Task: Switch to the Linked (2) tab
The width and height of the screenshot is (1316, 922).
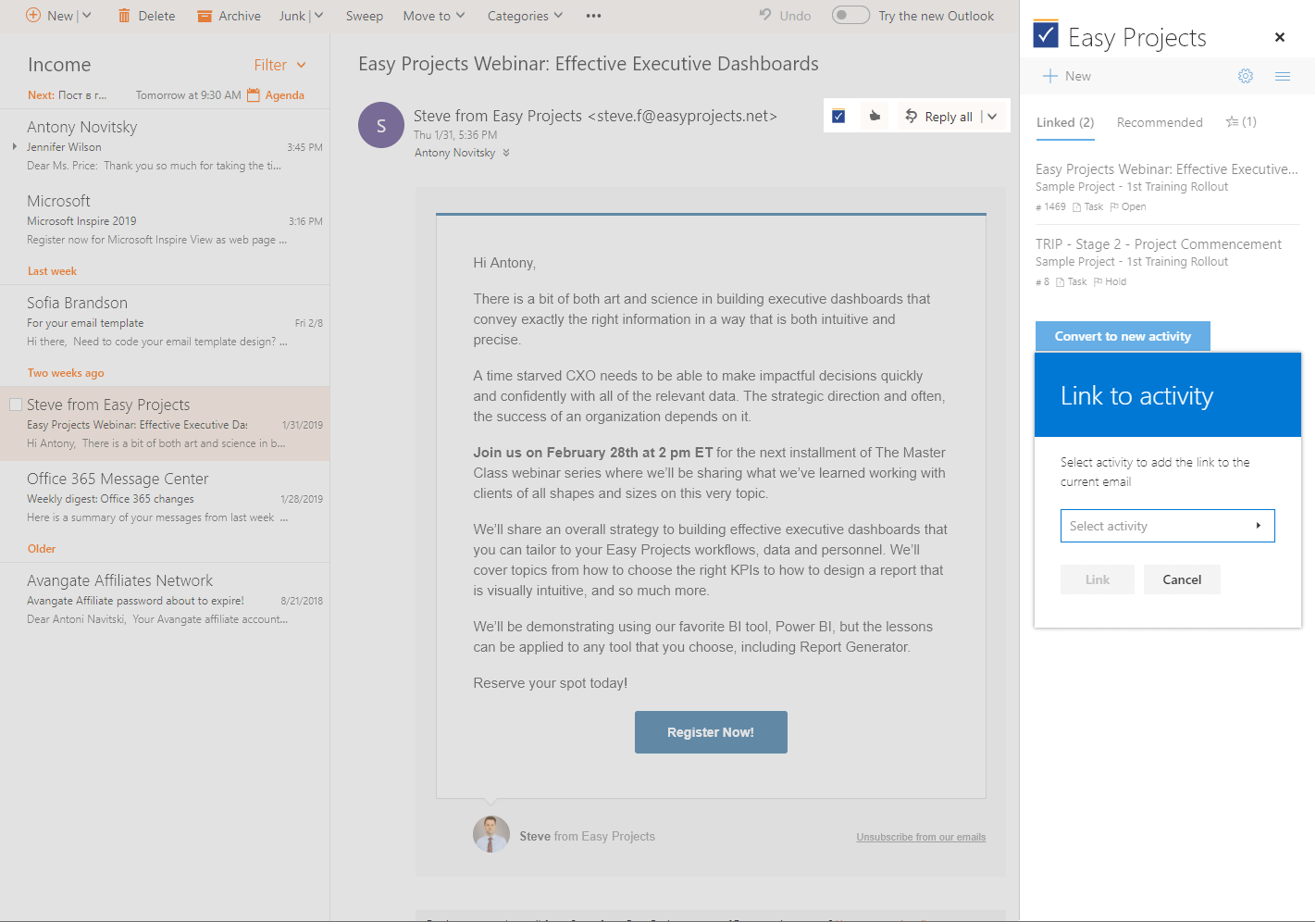Action: [1065, 122]
